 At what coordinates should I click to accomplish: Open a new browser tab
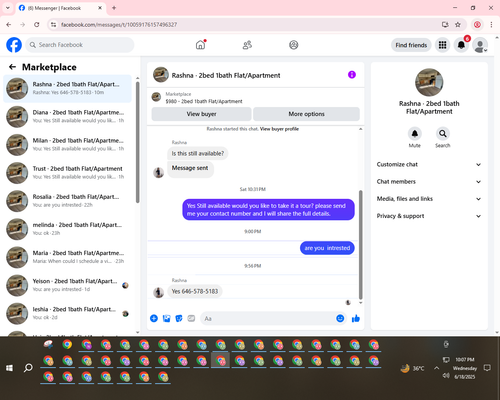[x=114, y=8]
